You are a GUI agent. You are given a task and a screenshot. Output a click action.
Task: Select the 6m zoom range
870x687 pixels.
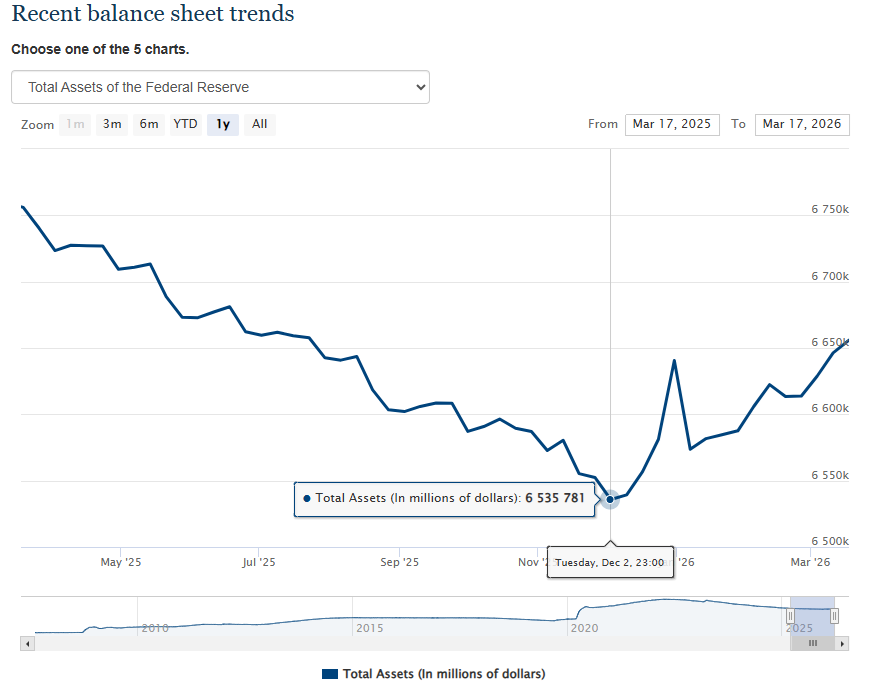[x=149, y=124]
